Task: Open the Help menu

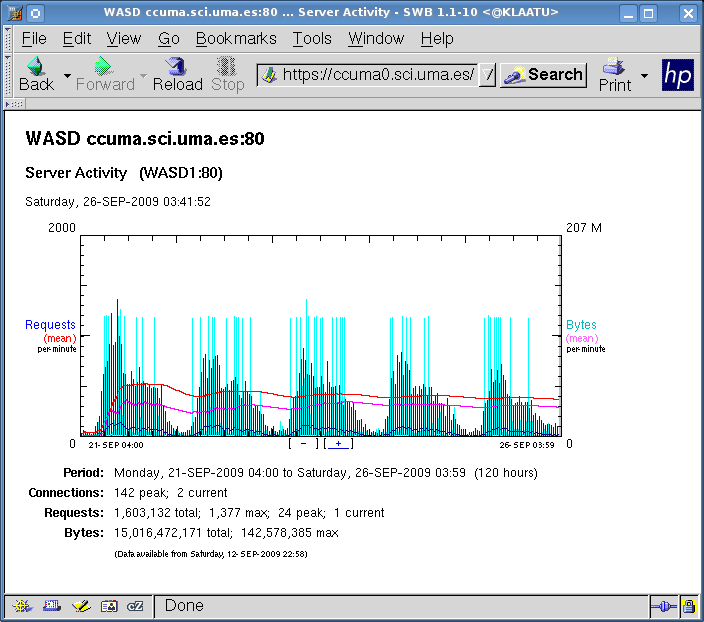Action: (x=437, y=39)
